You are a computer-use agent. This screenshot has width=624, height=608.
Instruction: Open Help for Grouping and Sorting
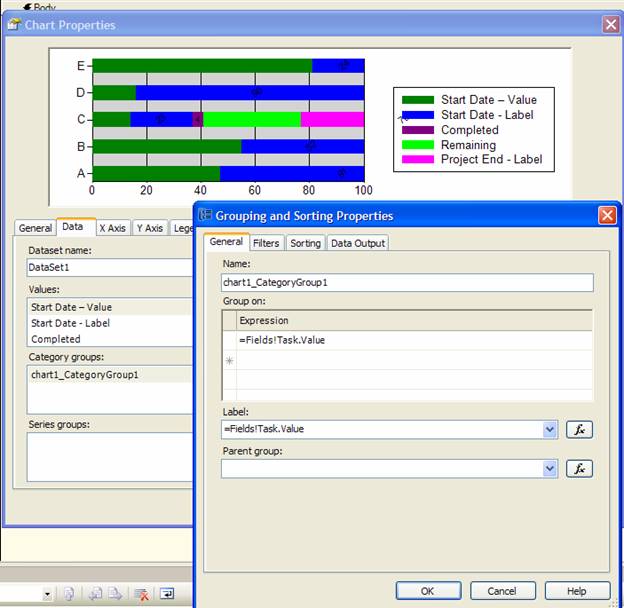tap(577, 591)
